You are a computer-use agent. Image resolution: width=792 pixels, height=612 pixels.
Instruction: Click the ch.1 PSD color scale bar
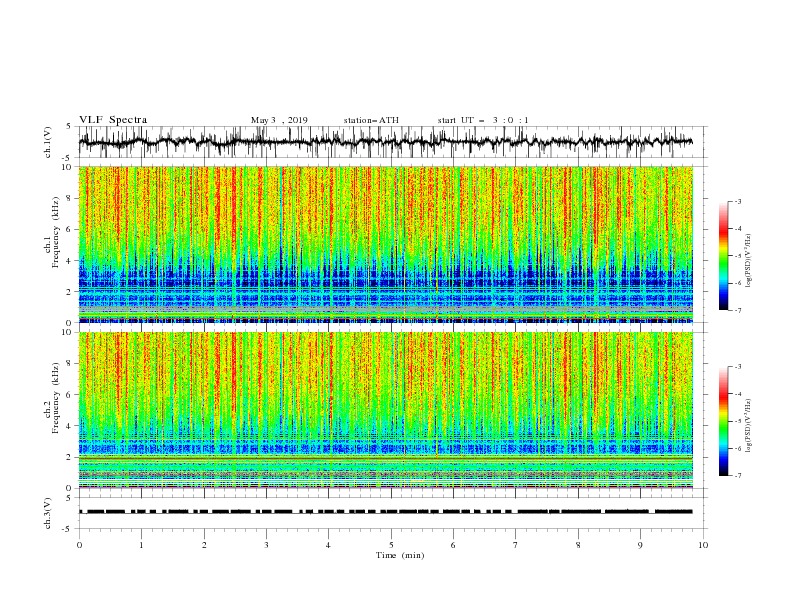pyautogui.click(x=723, y=256)
